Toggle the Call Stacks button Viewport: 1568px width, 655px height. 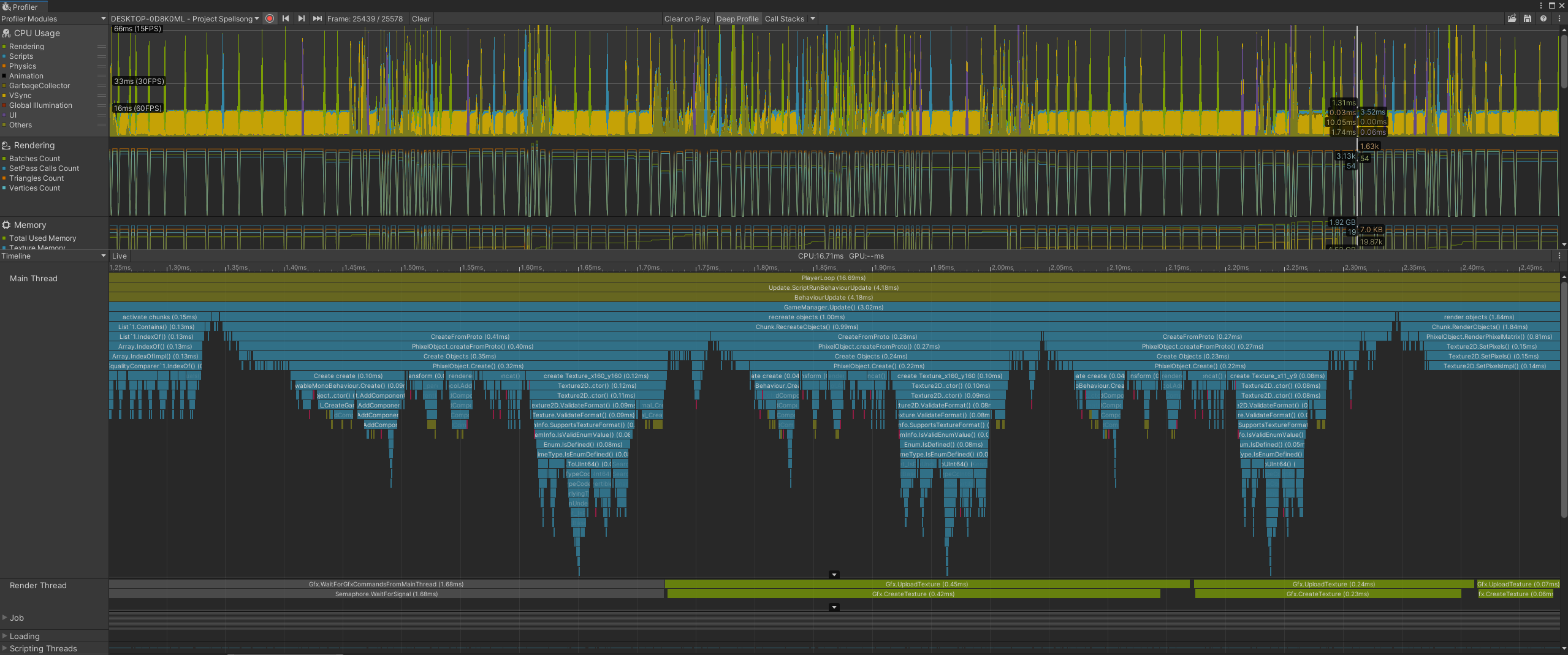point(785,18)
